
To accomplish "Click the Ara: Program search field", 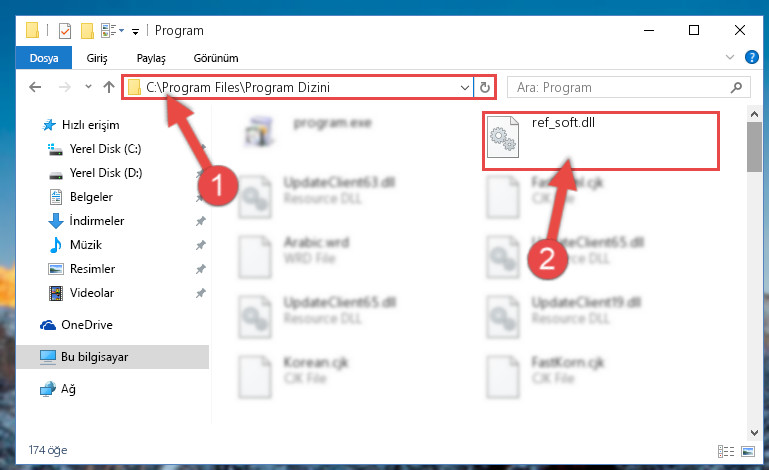I will pyautogui.click(x=620, y=87).
